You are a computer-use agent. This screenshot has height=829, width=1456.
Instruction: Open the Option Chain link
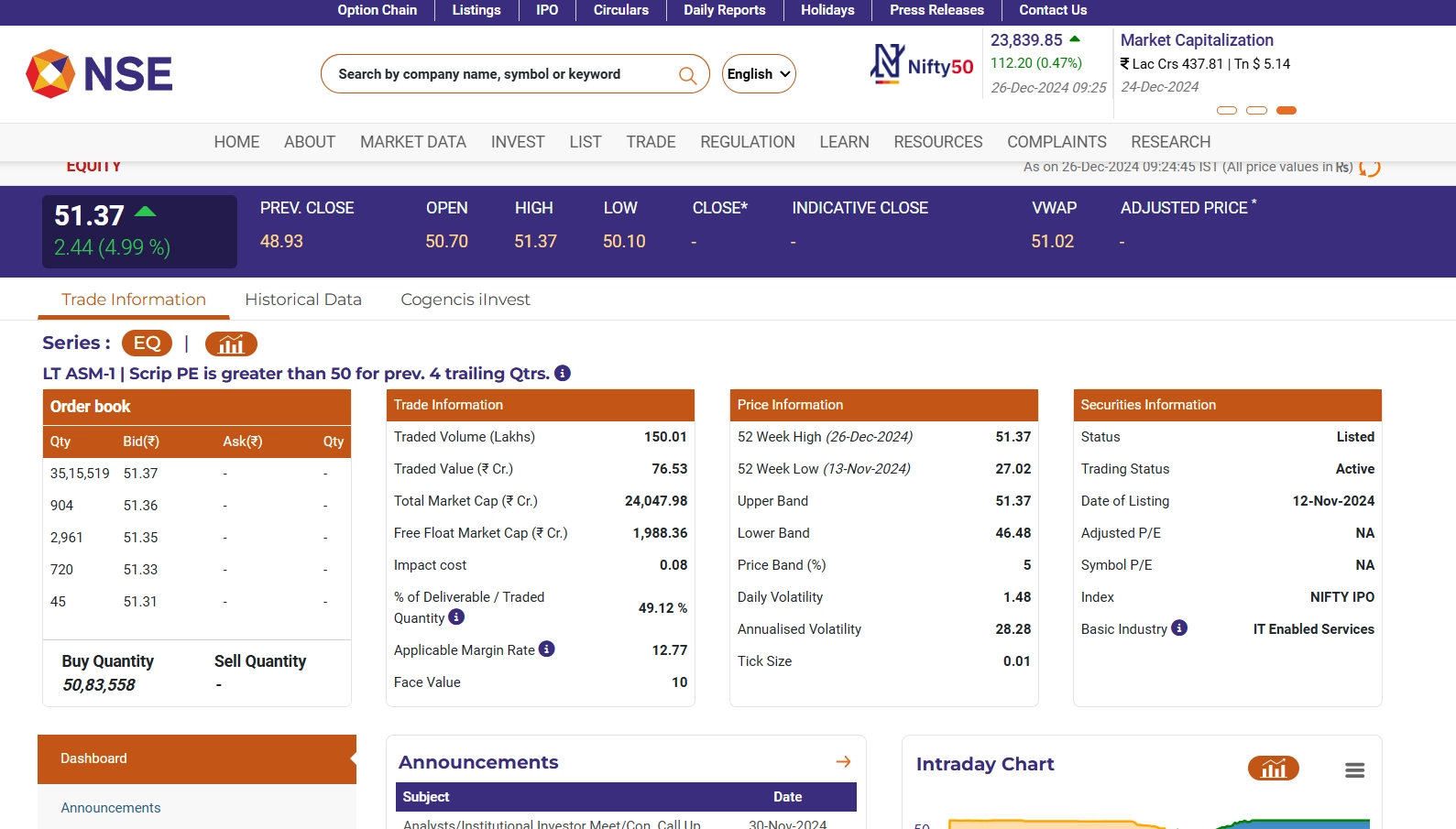pyautogui.click(x=377, y=10)
